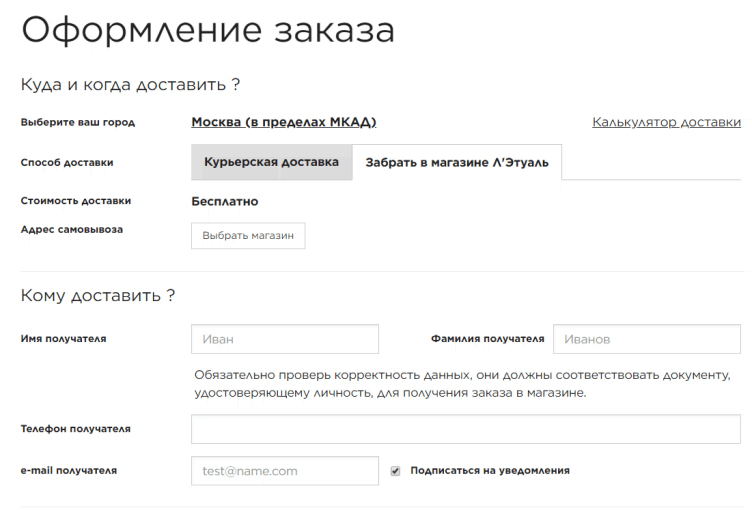This screenshot has width=752, height=510.
Task: Click the Адрес самовывоза label
Action: (x=71, y=229)
